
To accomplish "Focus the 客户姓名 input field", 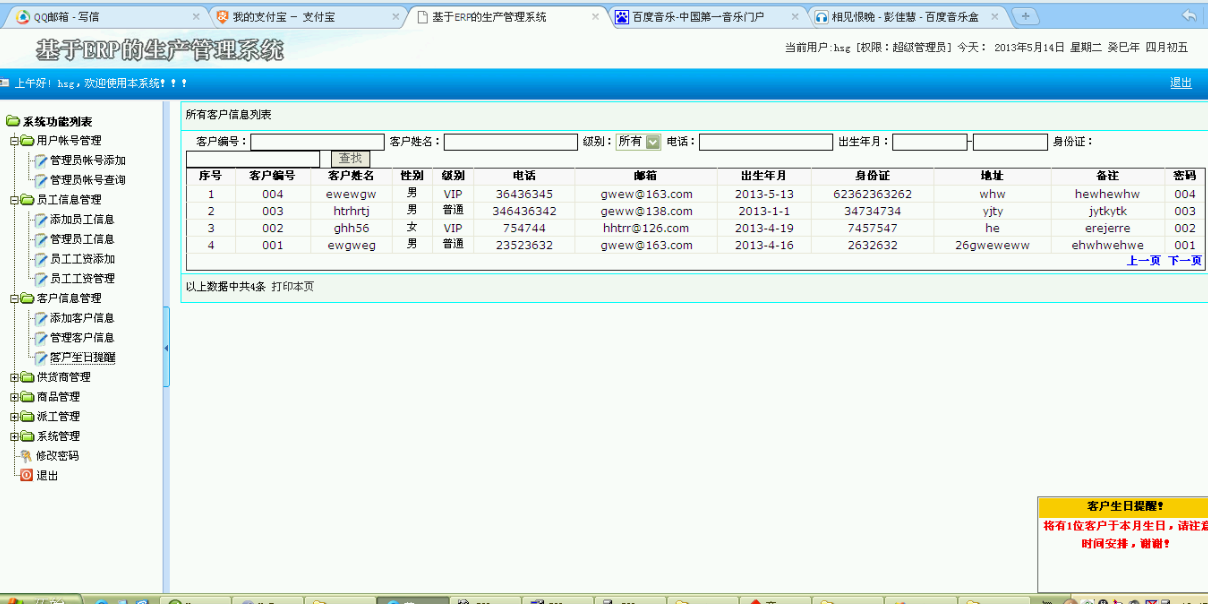I will point(511,142).
